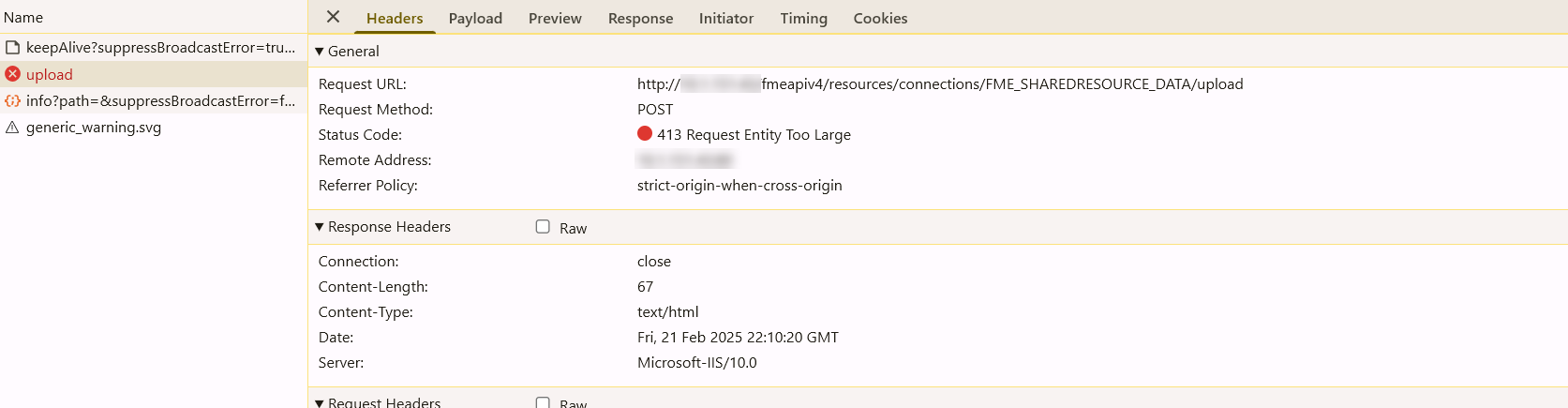Switch to the Response tab
This screenshot has height=408, width=1568.
tap(640, 18)
